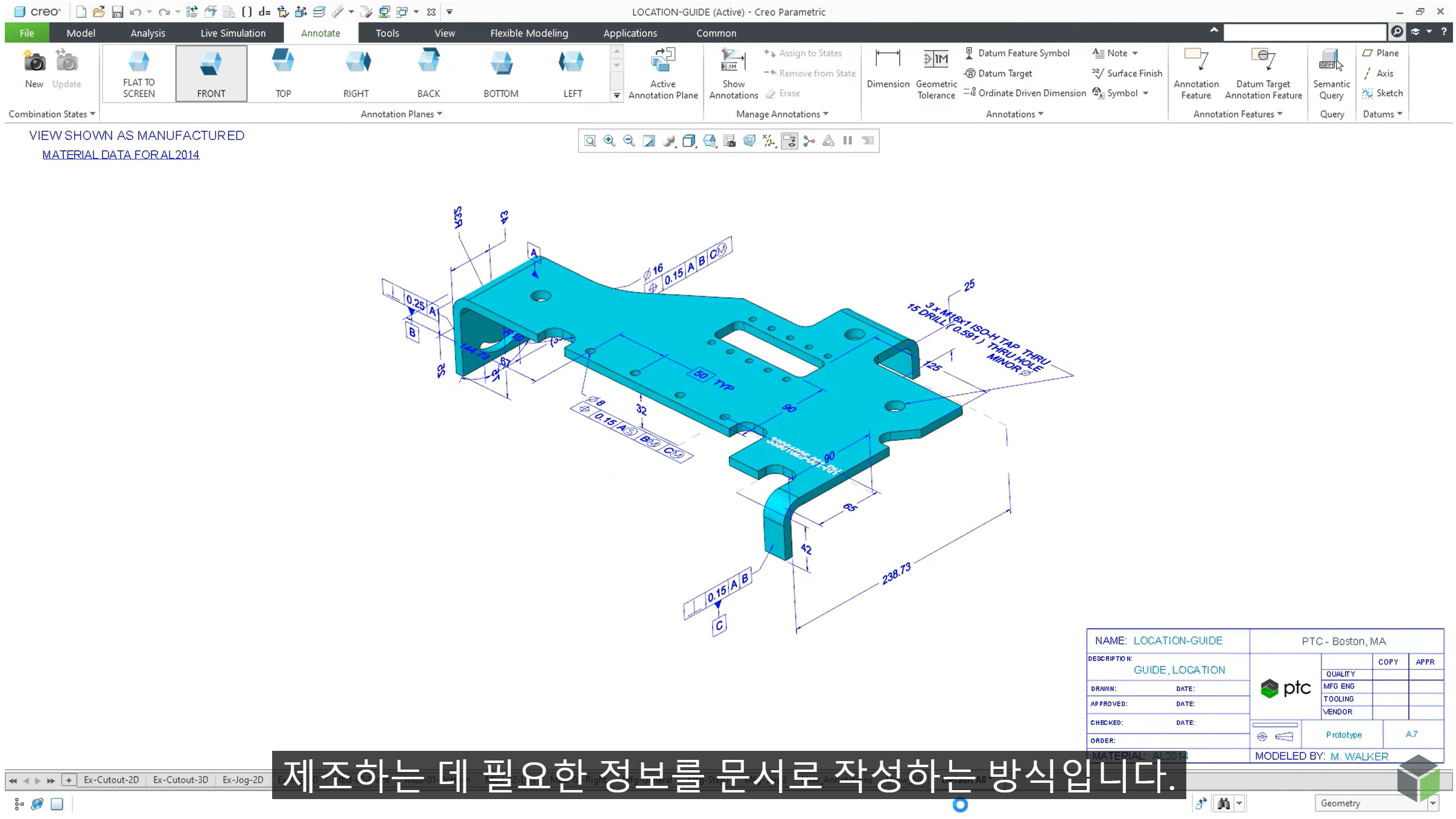Click the Show Annotations tool
Image resolution: width=1456 pixels, height=819 pixels.
click(734, 74)
